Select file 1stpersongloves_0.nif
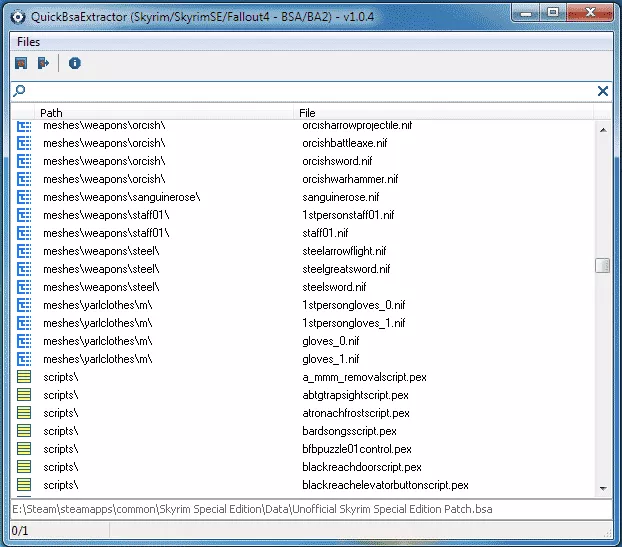Viewport: 622px width, 547px height. pos(353,305)
